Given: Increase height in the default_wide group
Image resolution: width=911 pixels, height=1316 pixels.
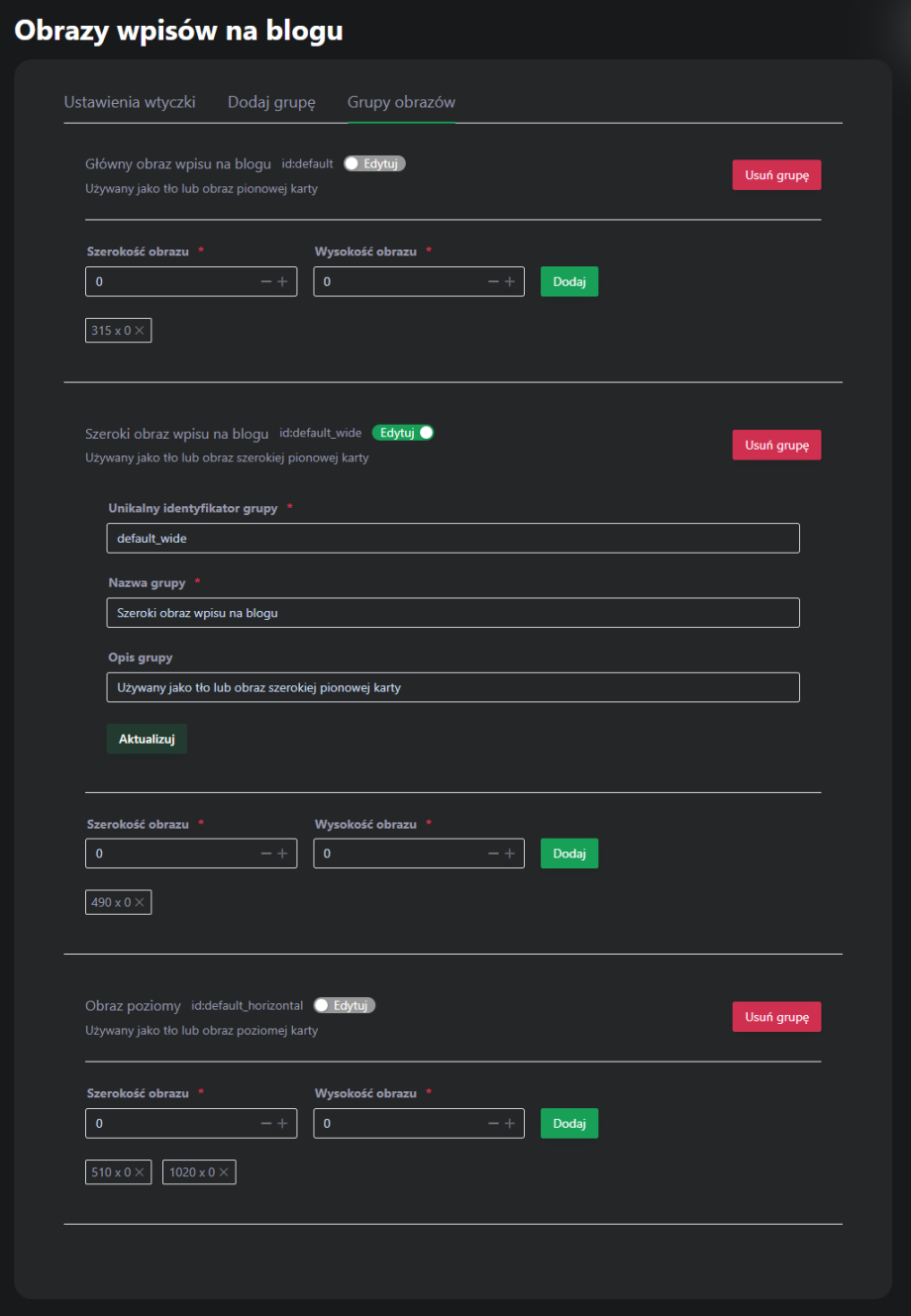Looking at the screenshot, I should tap(510, 854).
